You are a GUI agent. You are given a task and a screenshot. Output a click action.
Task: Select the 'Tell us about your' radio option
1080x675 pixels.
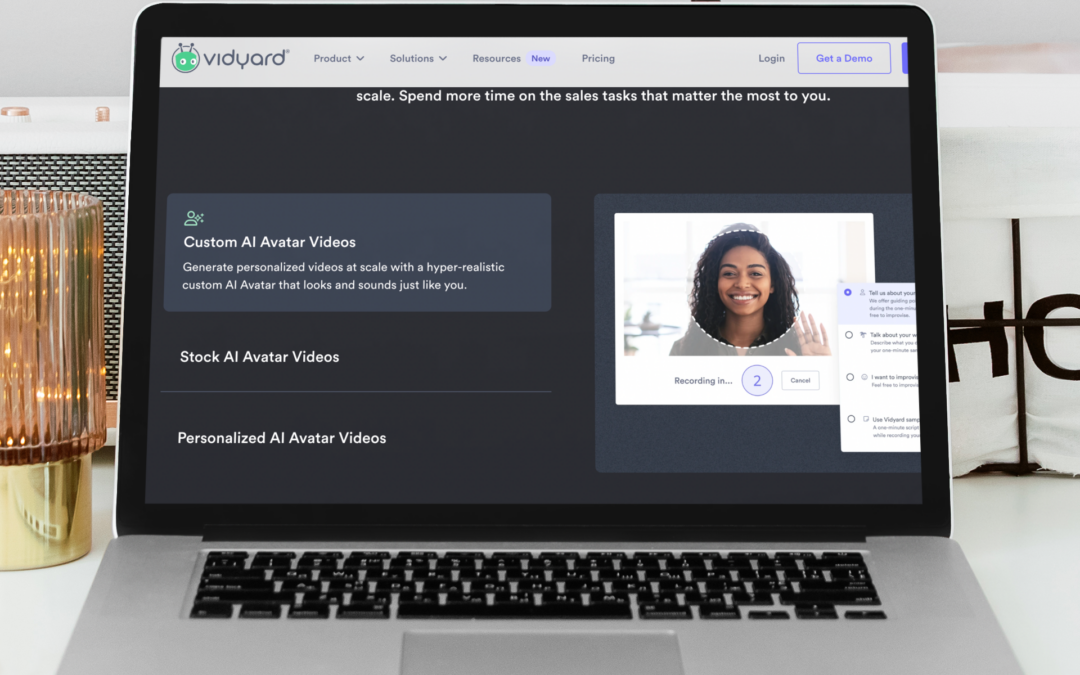(848, 293)
